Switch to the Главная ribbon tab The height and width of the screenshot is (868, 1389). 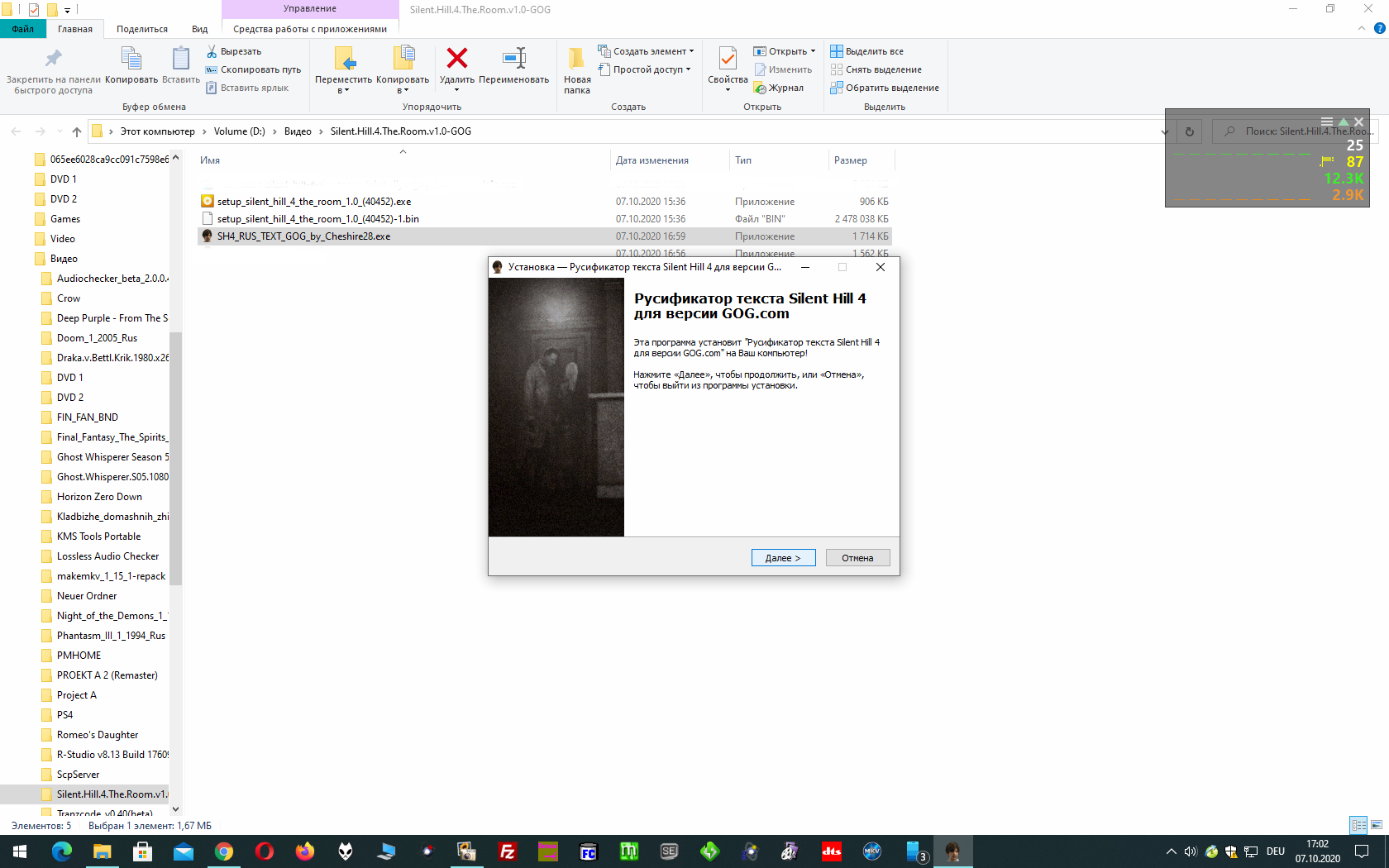coord(75,29)
